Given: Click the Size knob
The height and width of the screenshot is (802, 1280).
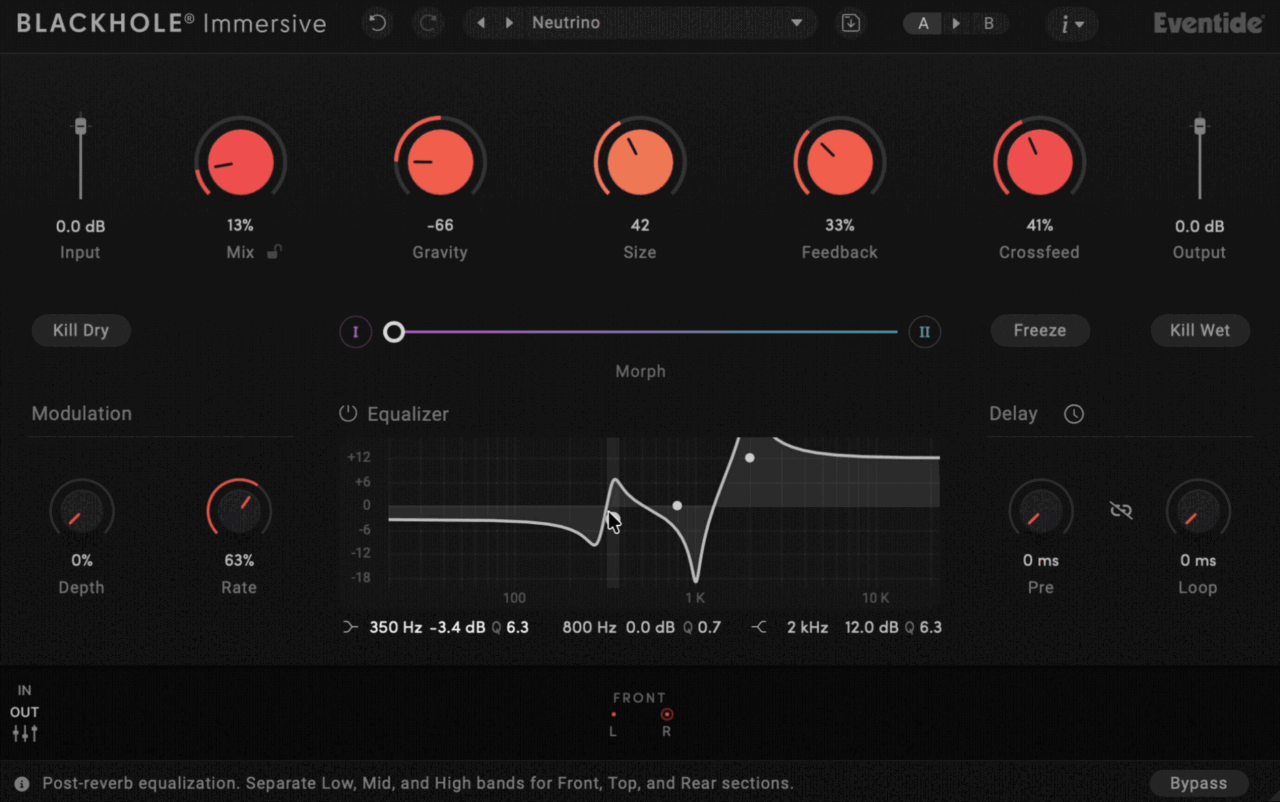Looking at the screenshot, I should coord(640,162).
